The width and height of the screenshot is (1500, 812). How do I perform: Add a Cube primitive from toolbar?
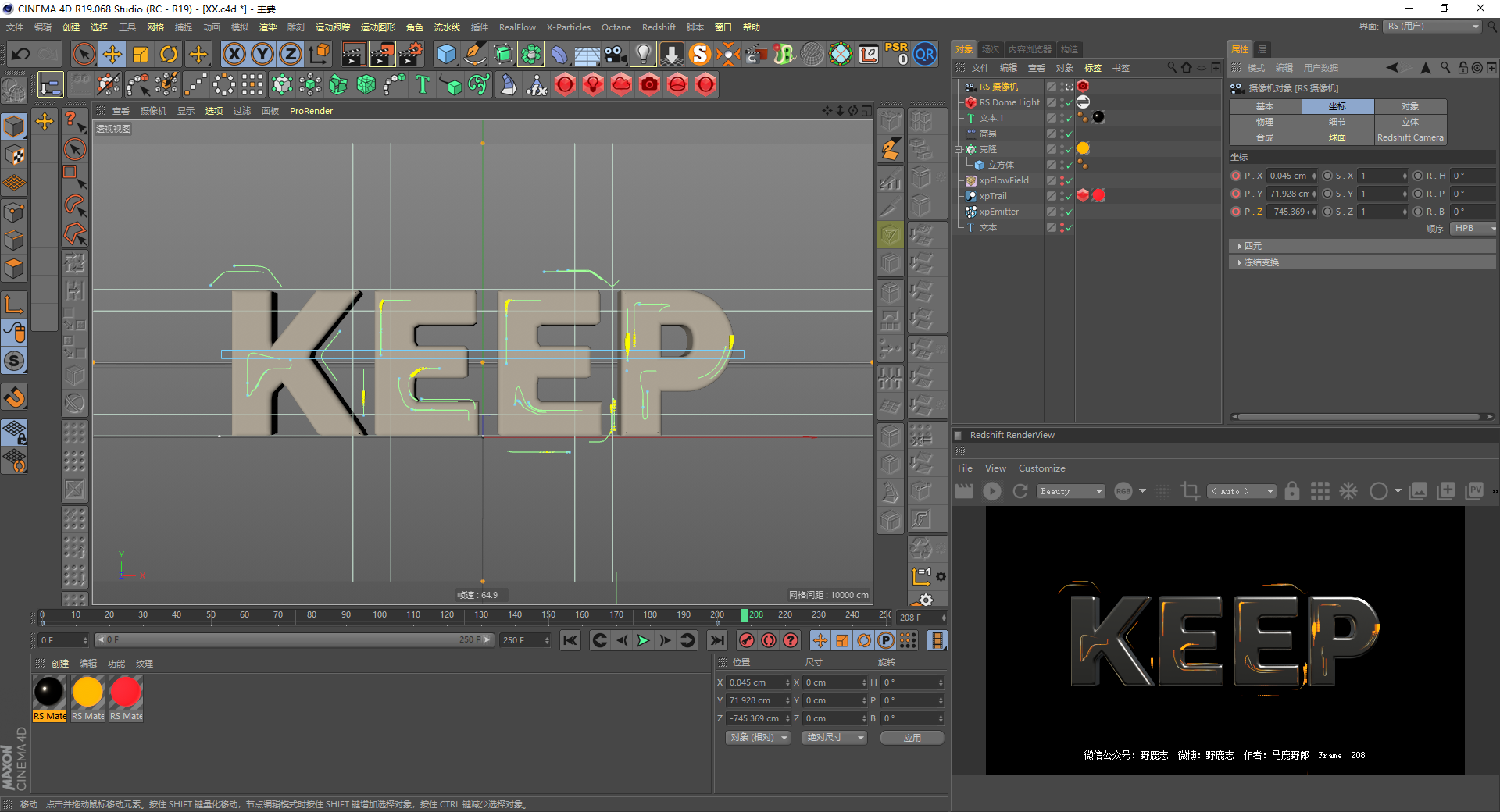447,54
